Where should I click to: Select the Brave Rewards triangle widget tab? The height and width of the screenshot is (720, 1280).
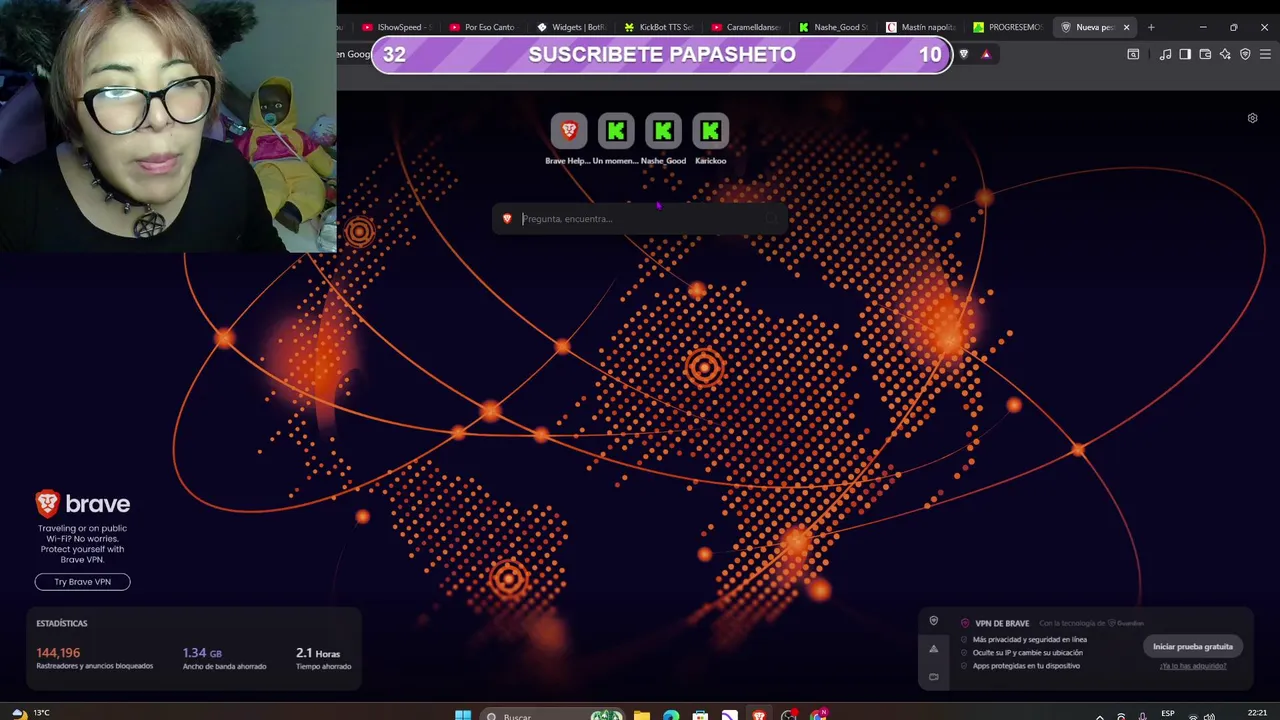point(933,649)
